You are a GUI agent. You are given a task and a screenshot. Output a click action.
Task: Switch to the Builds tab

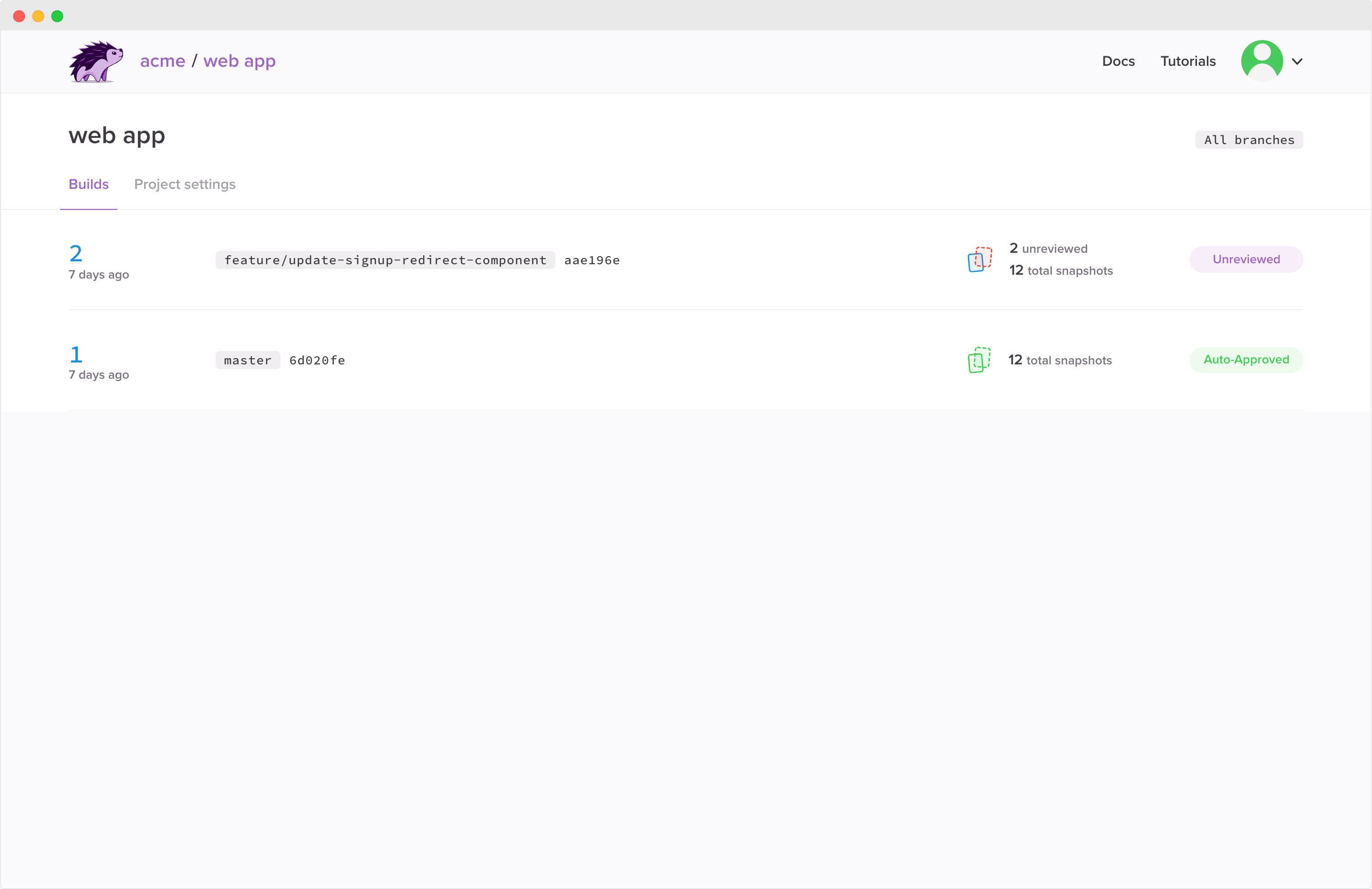[x=88, y=185]
